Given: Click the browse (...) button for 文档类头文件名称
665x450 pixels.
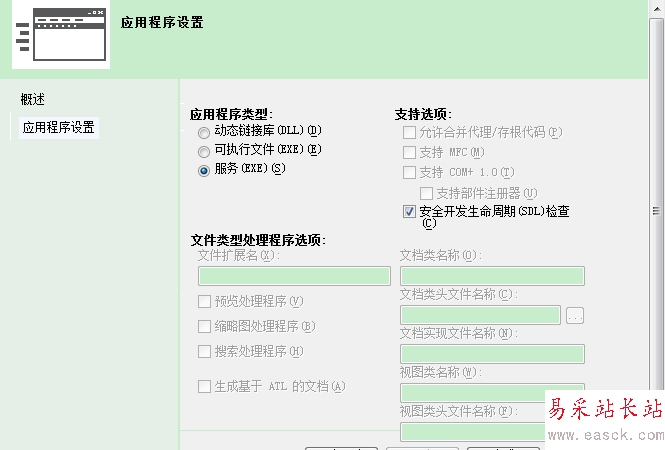Looking at the screenshot, I should 575,315.
